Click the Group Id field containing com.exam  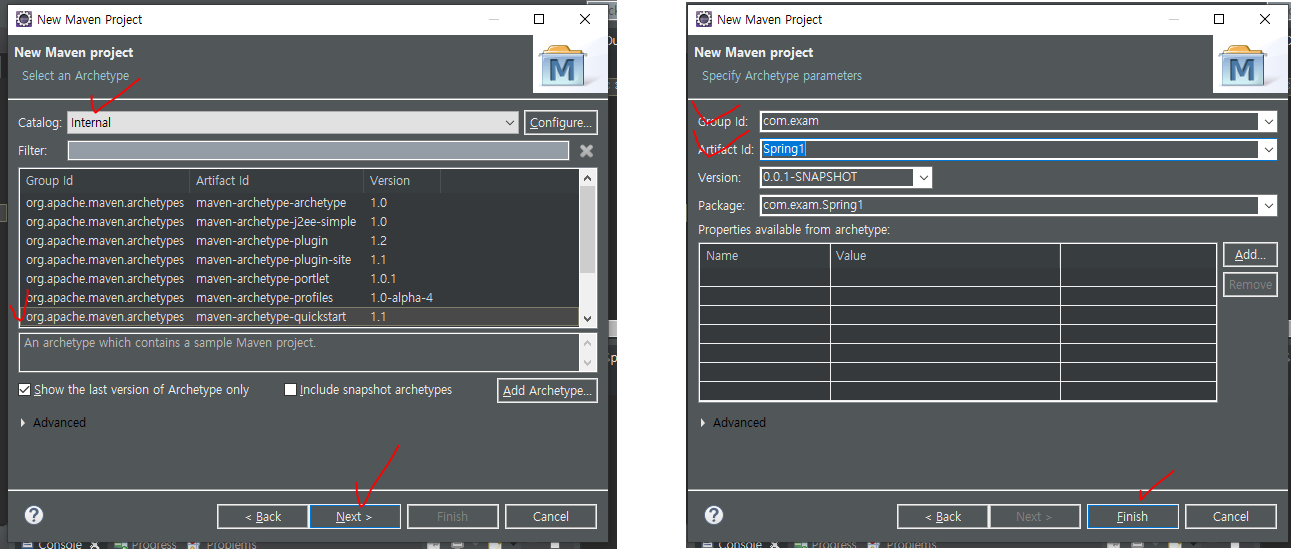1010,121
